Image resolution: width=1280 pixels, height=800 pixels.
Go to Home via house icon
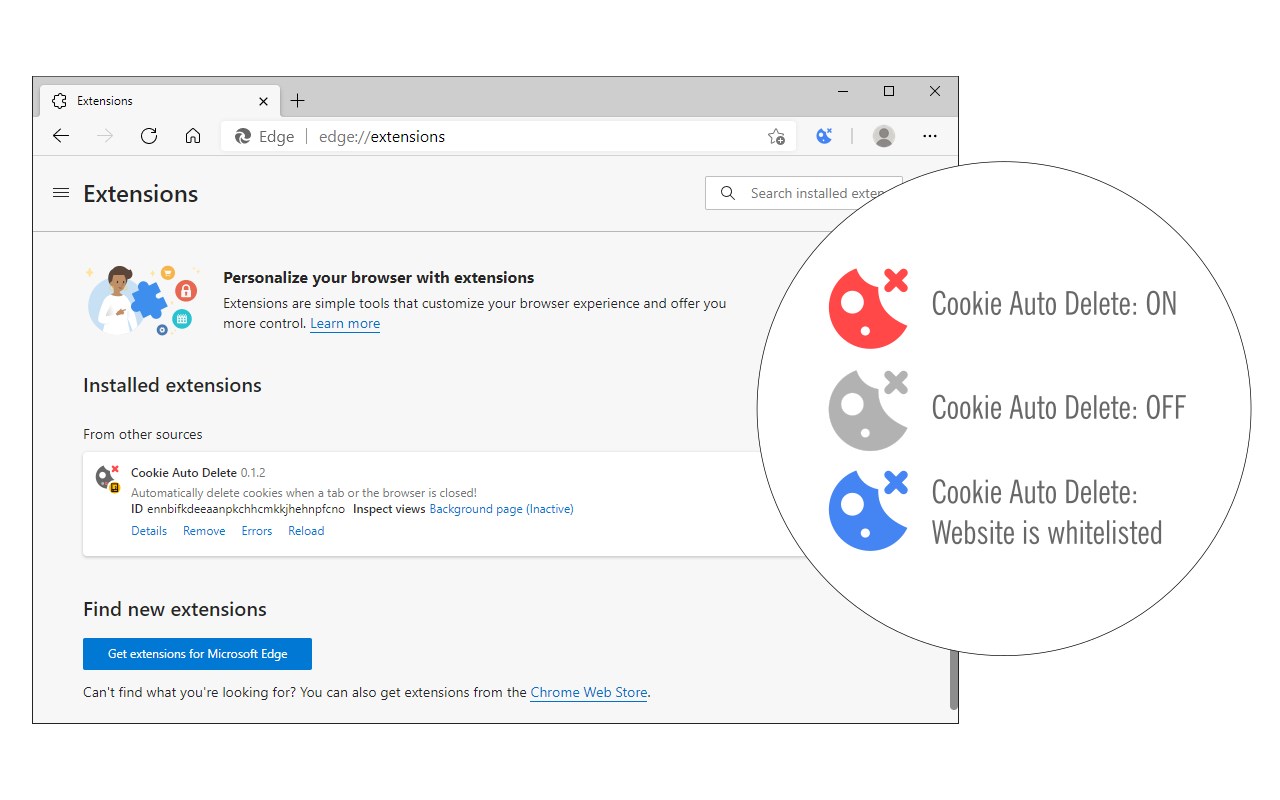pyautogui.click(x=193, y=136)
